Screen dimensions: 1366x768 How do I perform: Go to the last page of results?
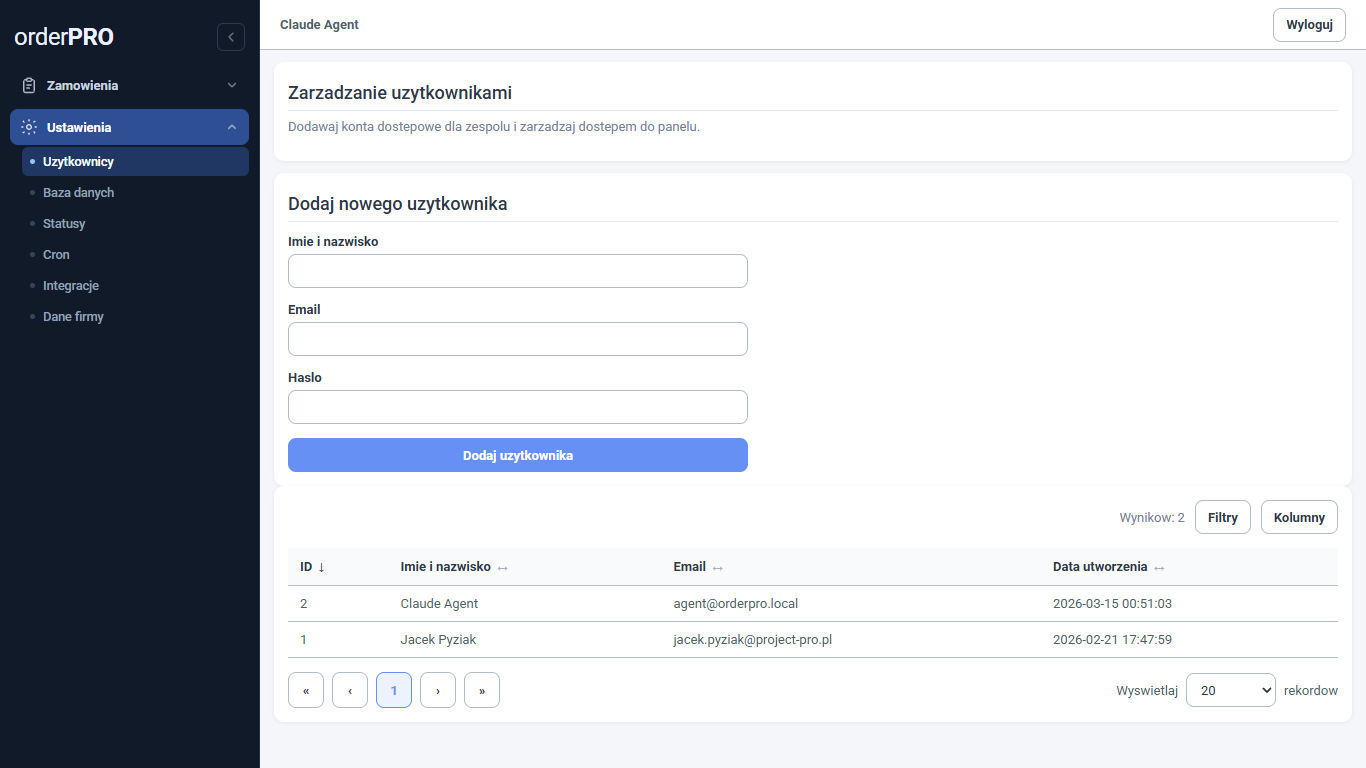(x=482, y=690)
